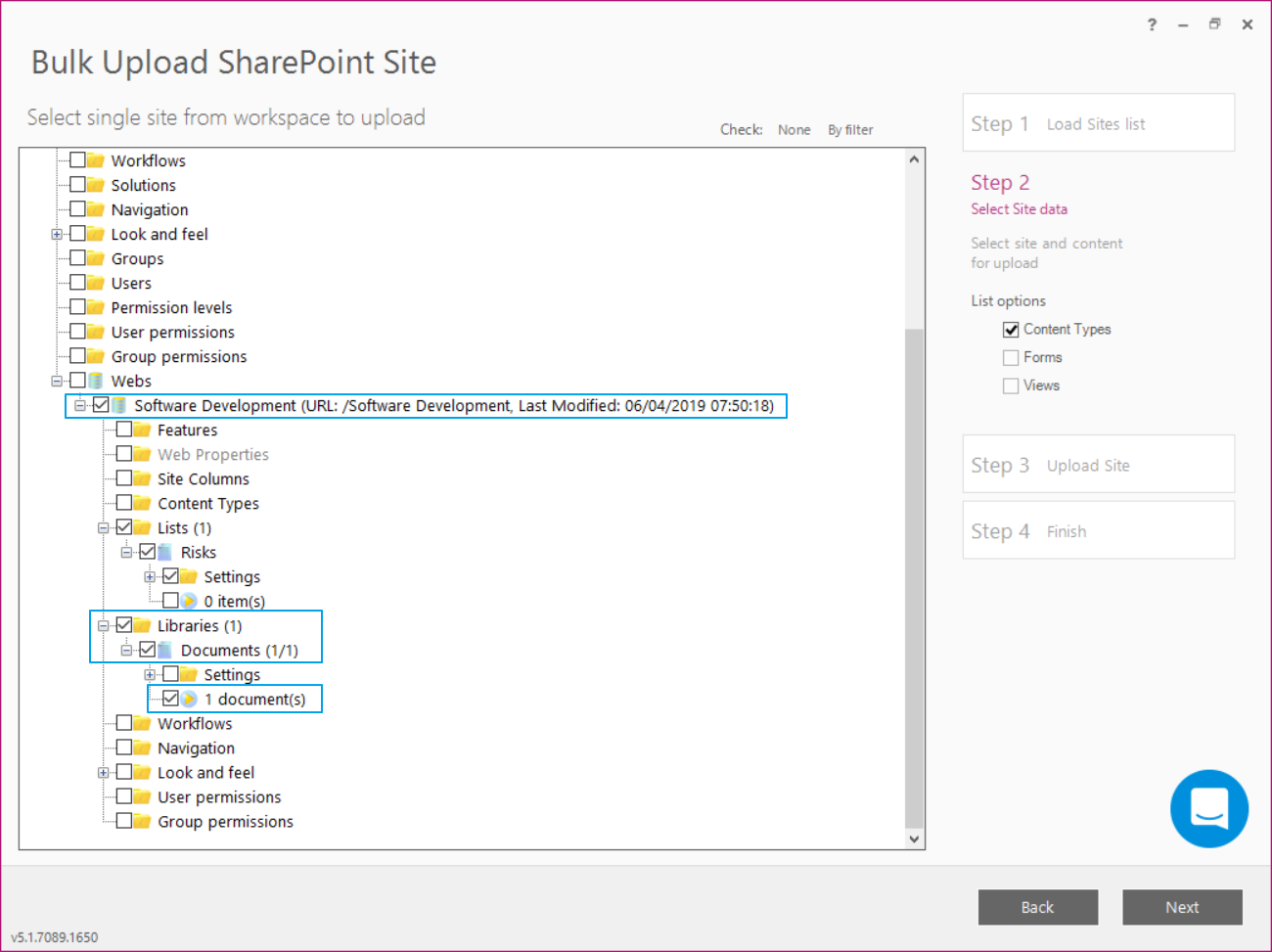The image size is (1272, 952).
Task: Click the Web Properties folder icon
Action: 143,454
